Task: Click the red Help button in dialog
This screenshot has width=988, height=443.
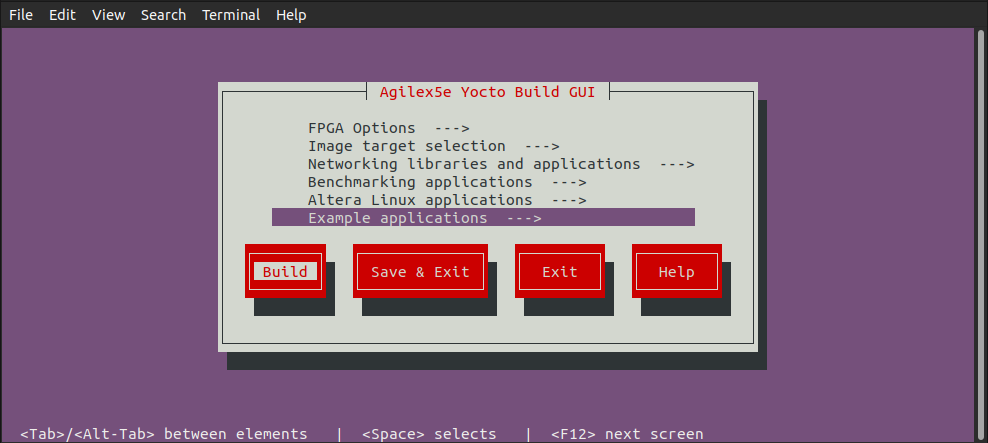Action: (x=677, y=272)
